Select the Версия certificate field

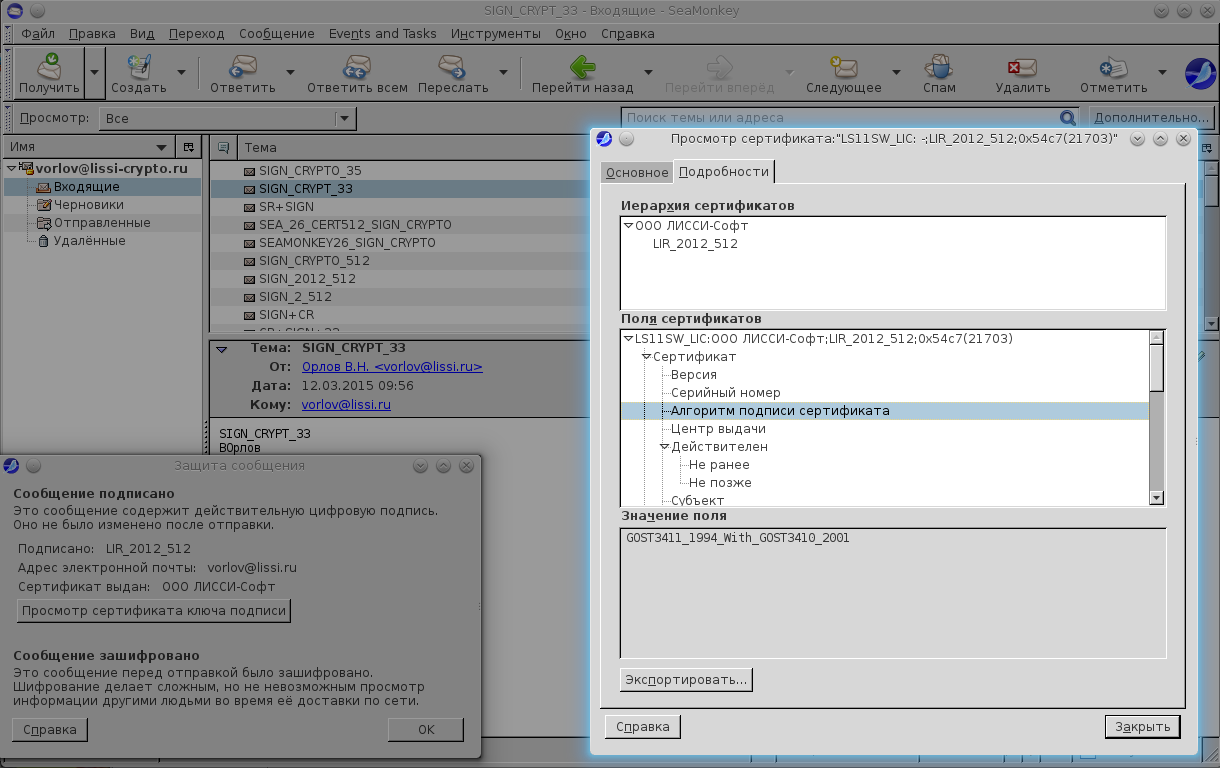pyautogui.click(x=693, y=375)
